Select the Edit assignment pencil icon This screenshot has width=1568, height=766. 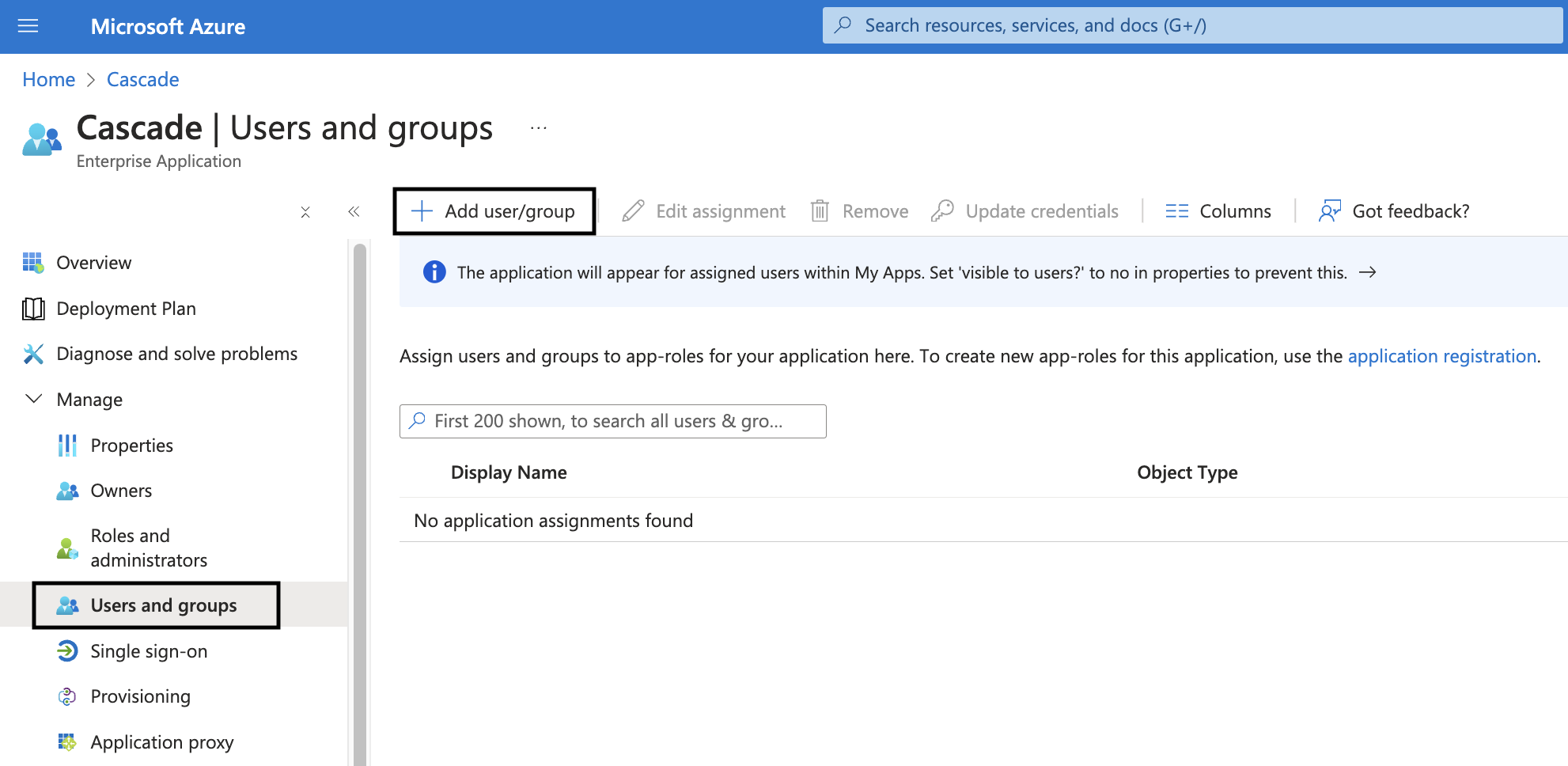(x=632, y=210)
